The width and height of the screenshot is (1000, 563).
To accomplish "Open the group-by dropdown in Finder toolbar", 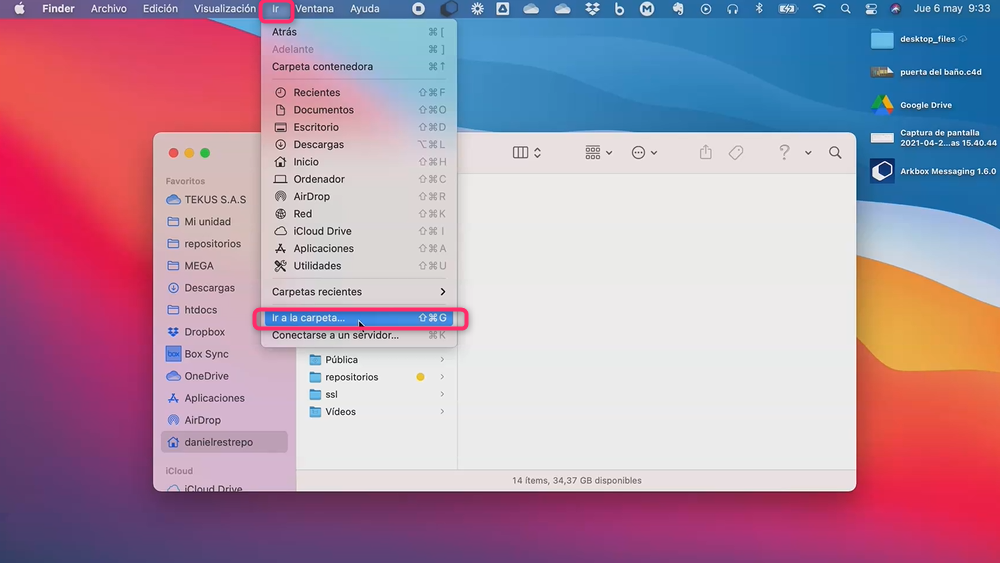I will click(598, 153).
